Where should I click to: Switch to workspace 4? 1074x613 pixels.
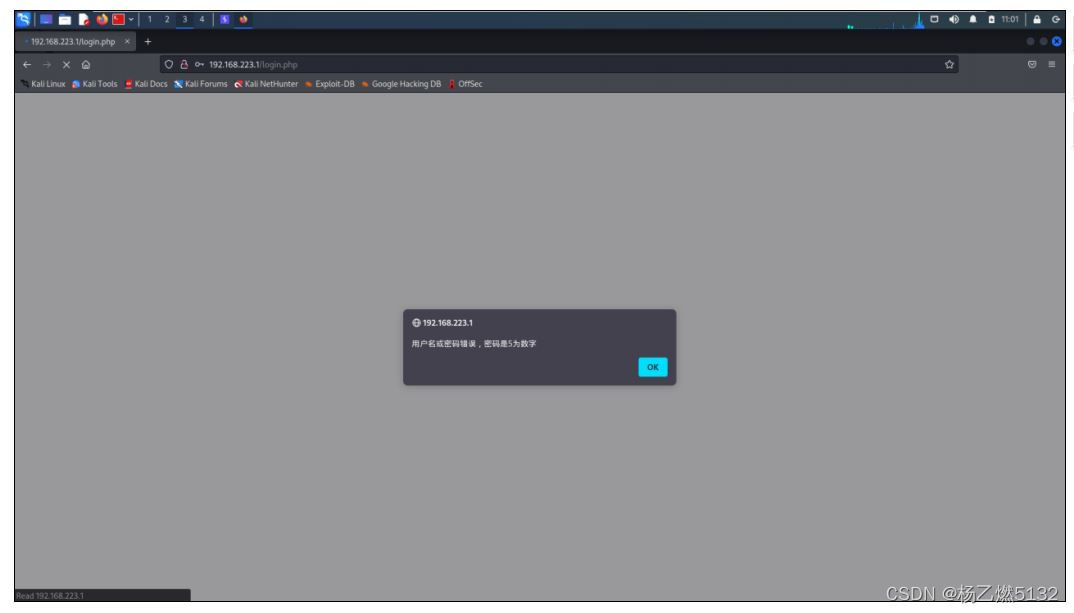click(x=201, y=20)
